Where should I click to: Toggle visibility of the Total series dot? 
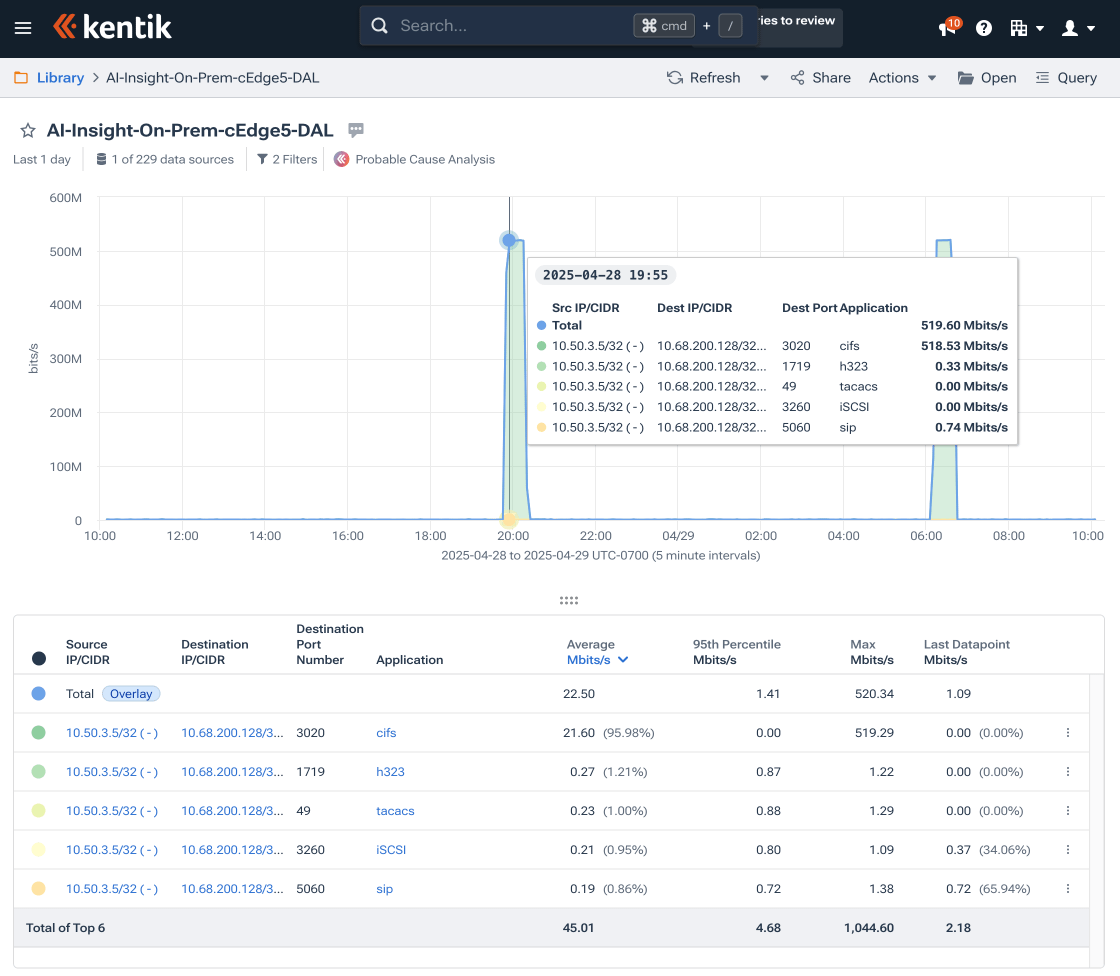(x=39, y=694)
